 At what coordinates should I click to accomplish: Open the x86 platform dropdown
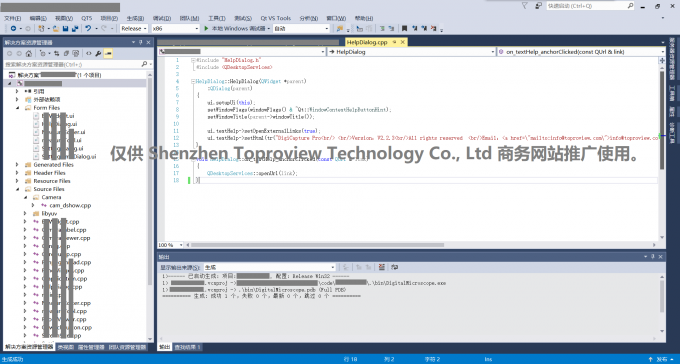pos(175,28)
